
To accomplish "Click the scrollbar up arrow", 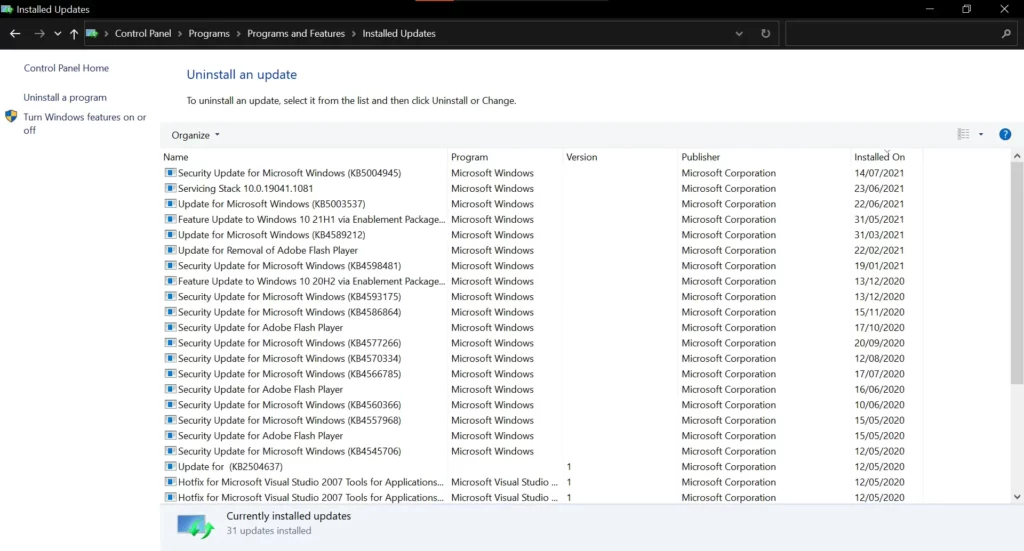I will (1017, 156).
